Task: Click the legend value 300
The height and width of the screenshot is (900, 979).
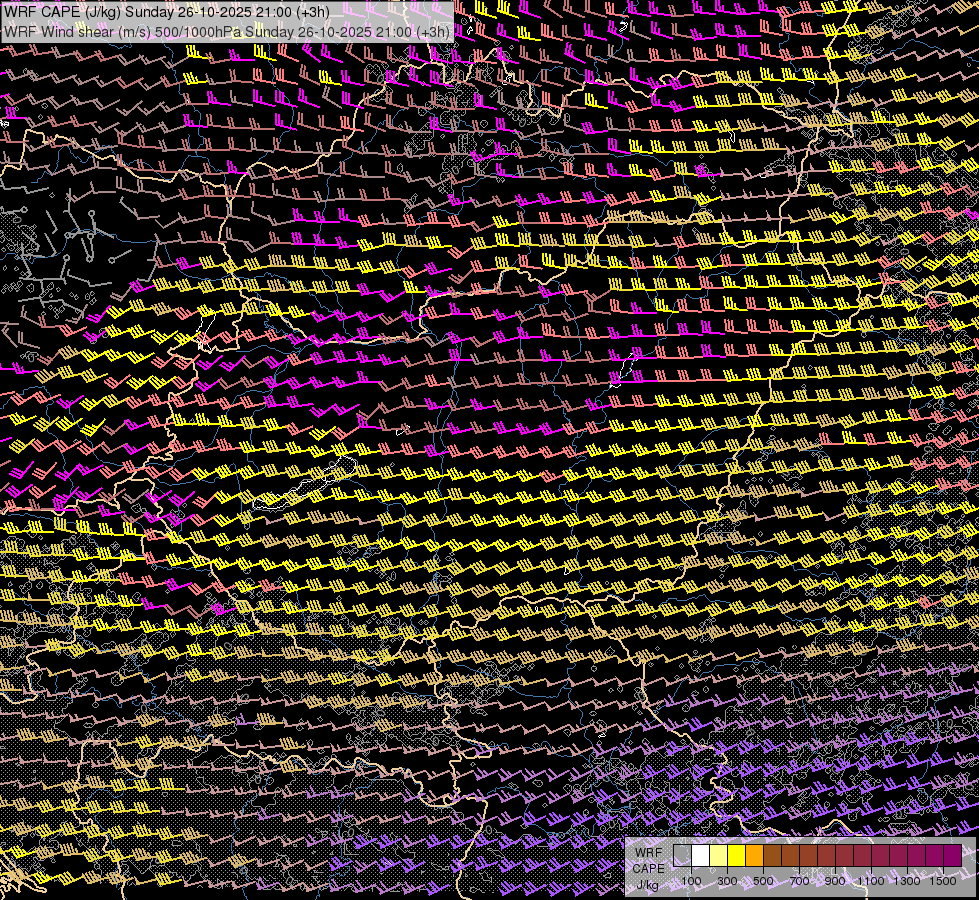Action: 727,881
